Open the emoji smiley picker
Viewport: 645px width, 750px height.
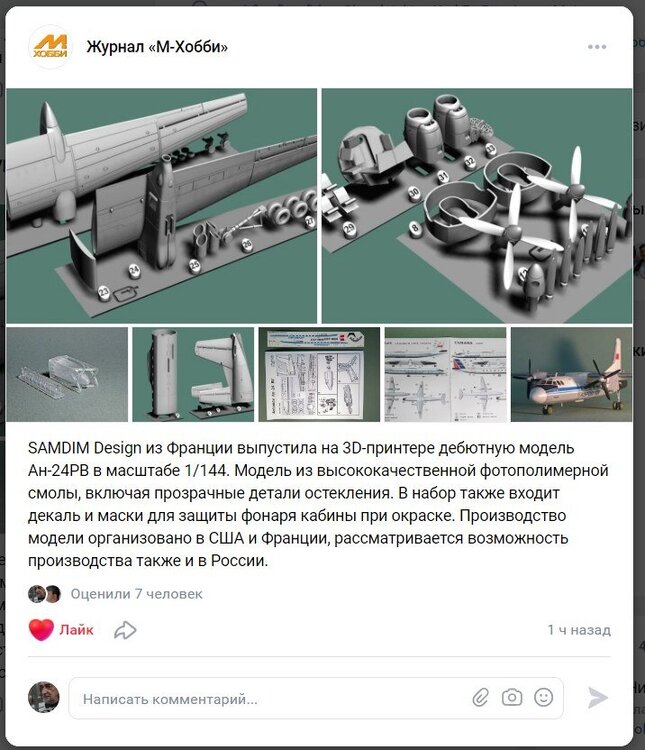[544, 697]
